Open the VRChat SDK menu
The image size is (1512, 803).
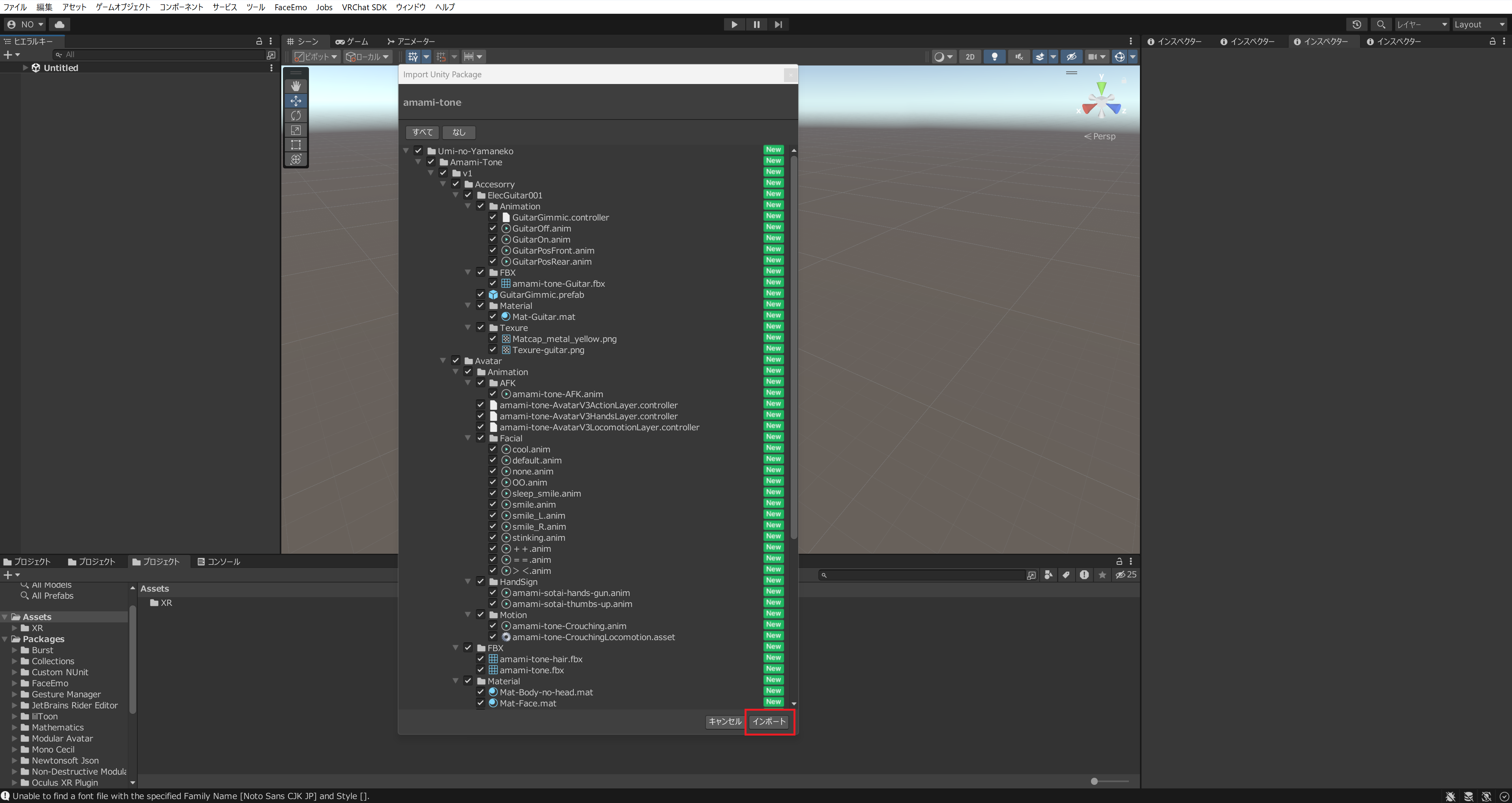click(x=364, y=7)
